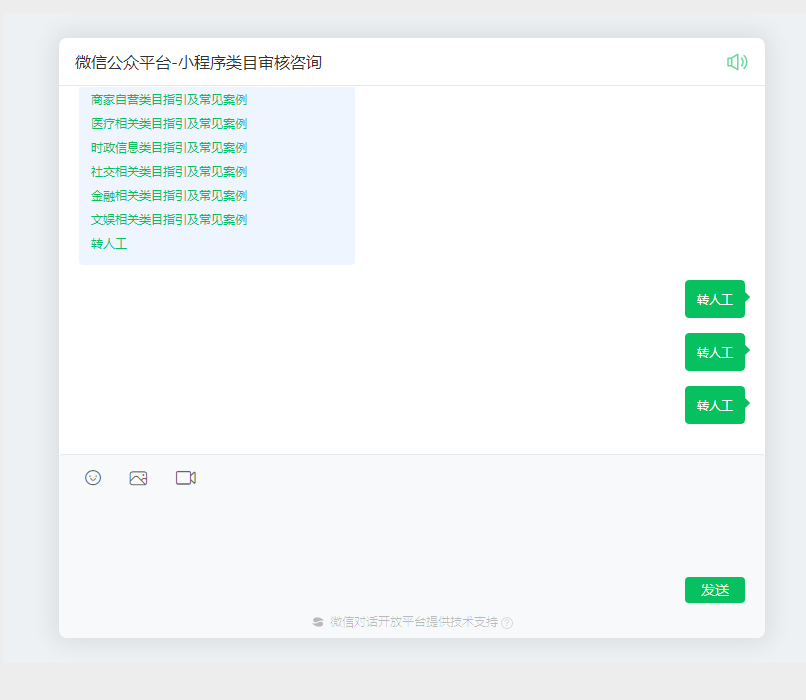Click the title 微信公众平台-小程序类目审核咨询

click(198, 63)
